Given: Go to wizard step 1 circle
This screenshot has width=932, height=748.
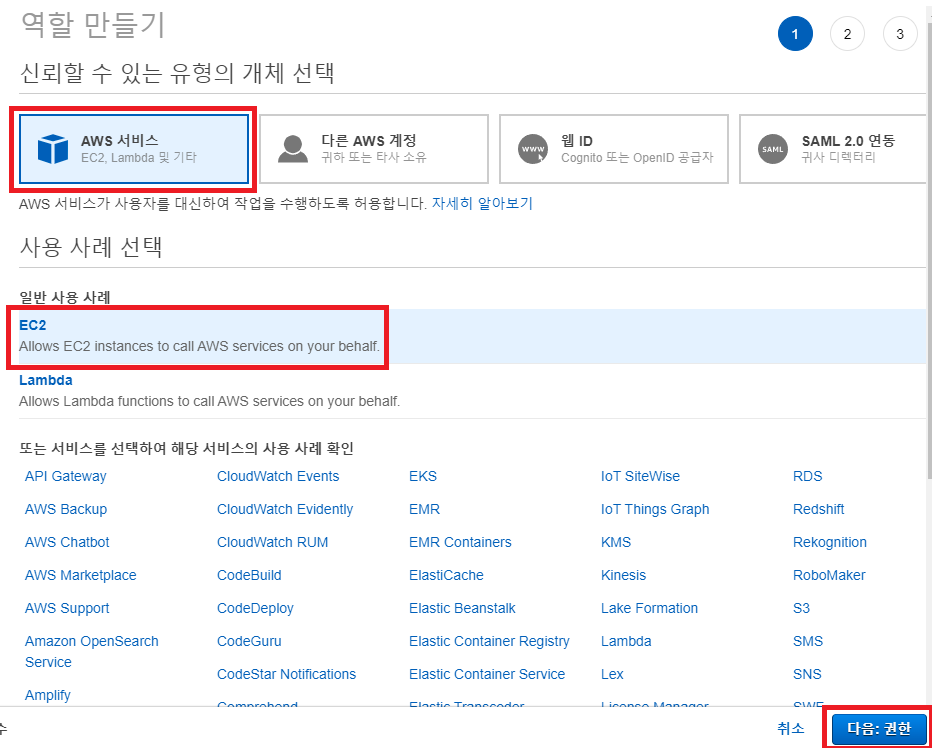Looking at the screenshot, I should pyautogui.click(x=795, y=34).
